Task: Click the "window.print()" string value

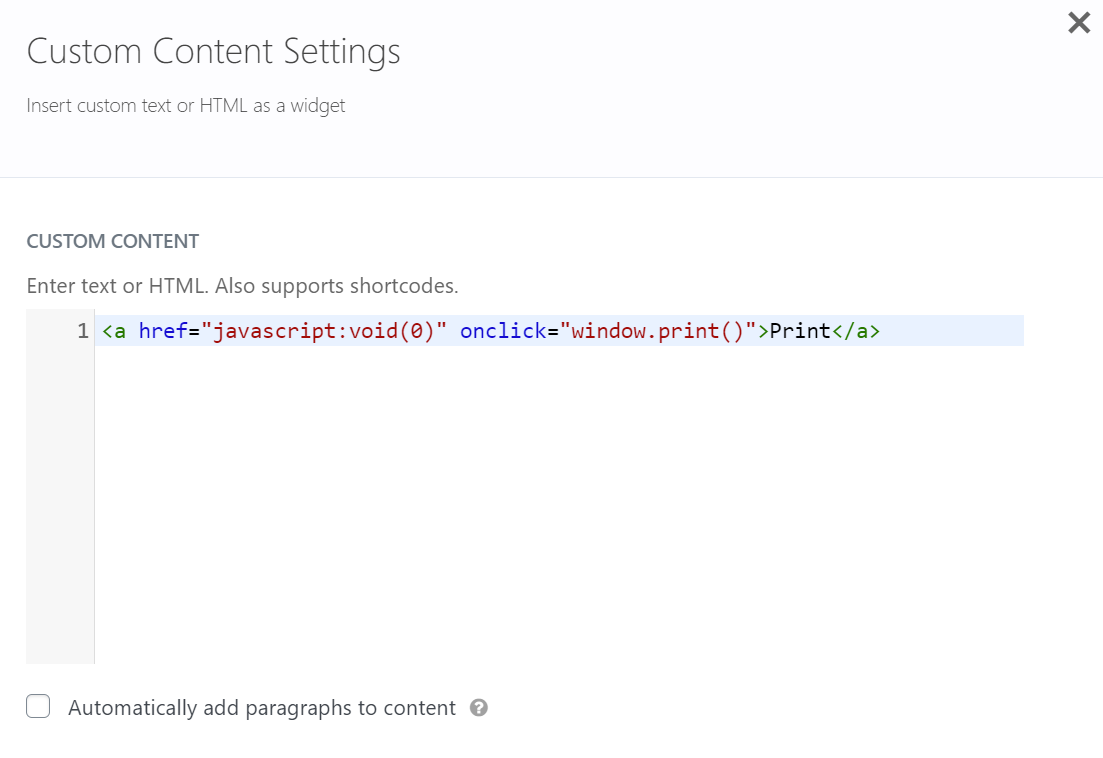Action: 658,331
